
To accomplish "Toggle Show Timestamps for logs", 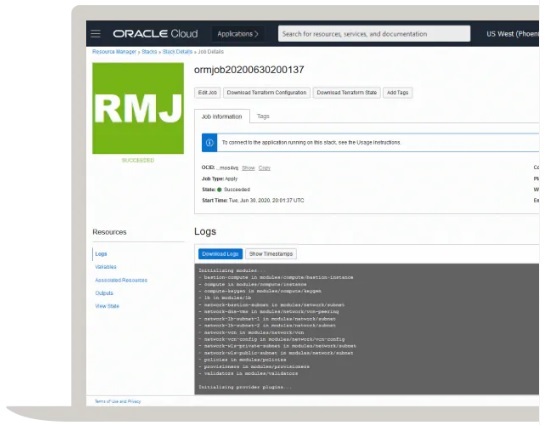I will [271, 254].
